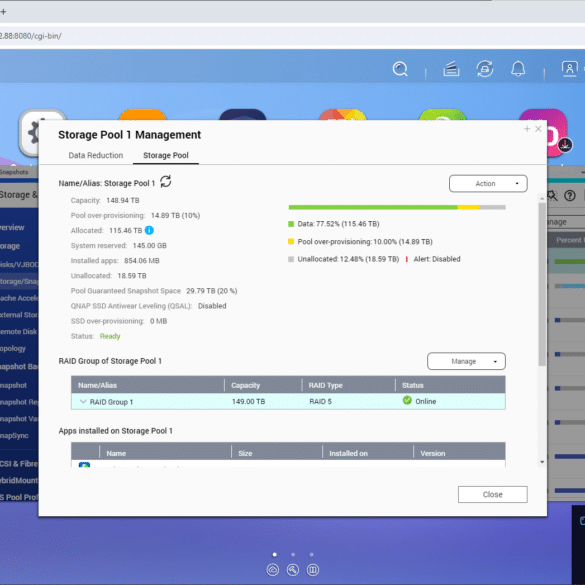This screenshot has width=585, height=585.
Task: Click the external devices sync icon
Action: tap(485, 69)
